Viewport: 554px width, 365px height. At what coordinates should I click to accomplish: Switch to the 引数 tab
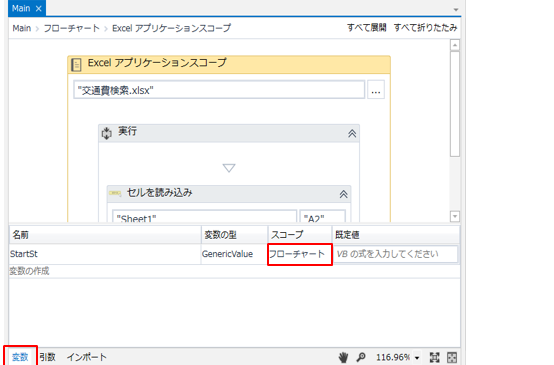click(47, 357)
